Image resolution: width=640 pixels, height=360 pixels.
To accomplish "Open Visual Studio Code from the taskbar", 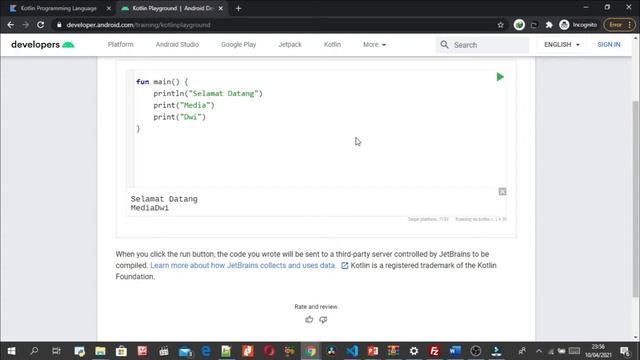I will click(x=352, y=351).
